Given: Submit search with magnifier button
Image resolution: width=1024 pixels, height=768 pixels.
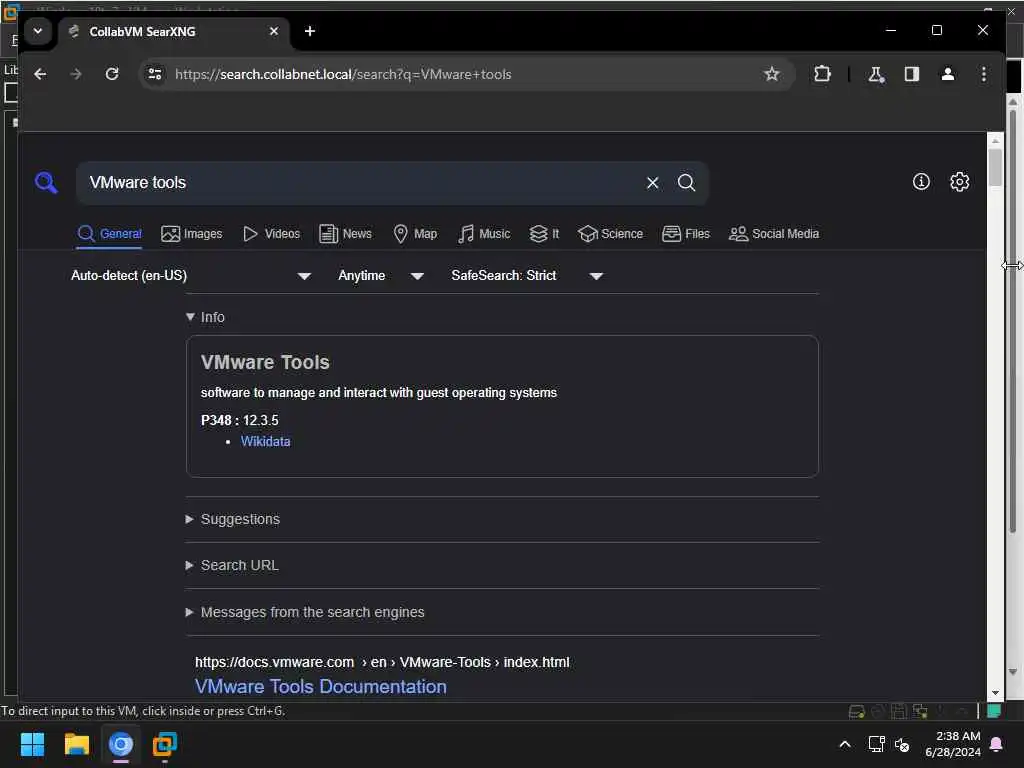Looking at the screenshot, I should 686,183.
